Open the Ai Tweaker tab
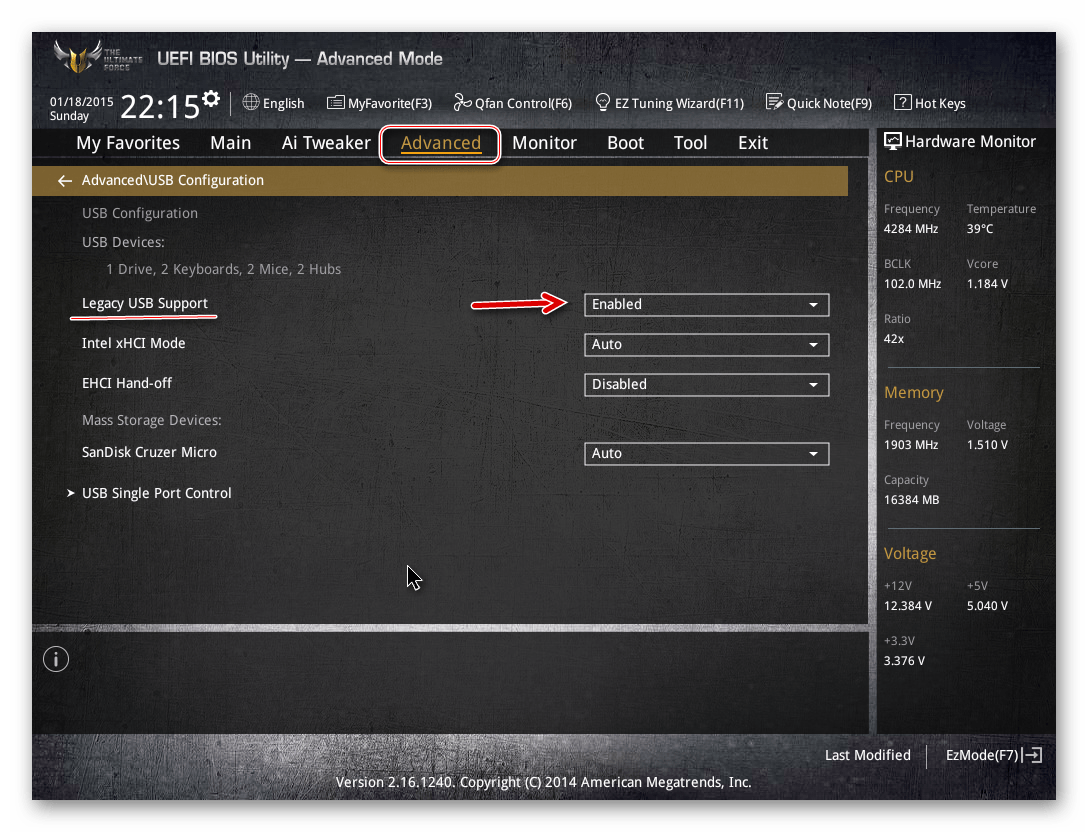This screenshot has height=832, width=1088. pos(326,143)
